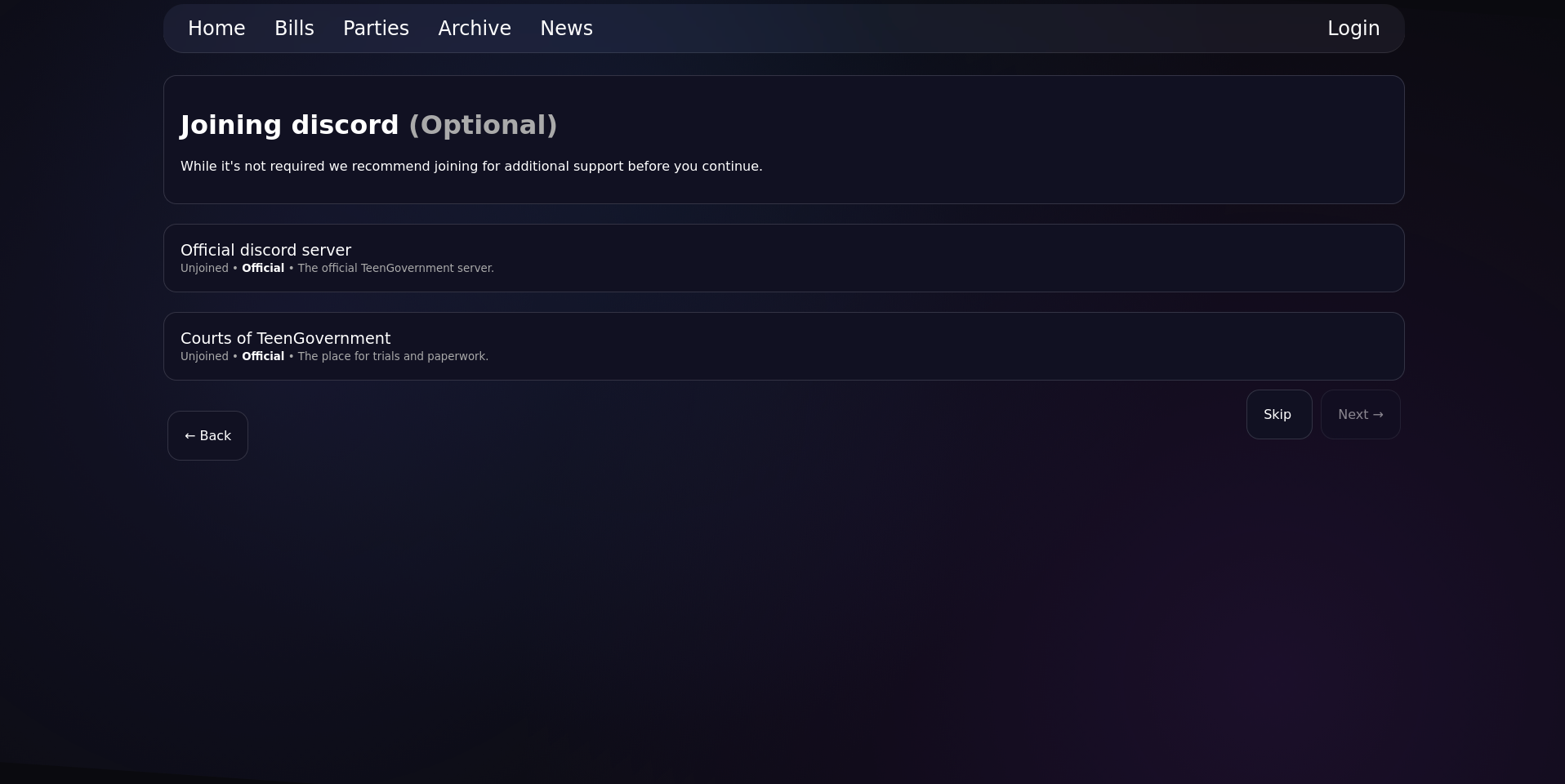Click Official badge under Official discord server
The height and width of the screenshot is (784, 1565).
tap(263, 269)
